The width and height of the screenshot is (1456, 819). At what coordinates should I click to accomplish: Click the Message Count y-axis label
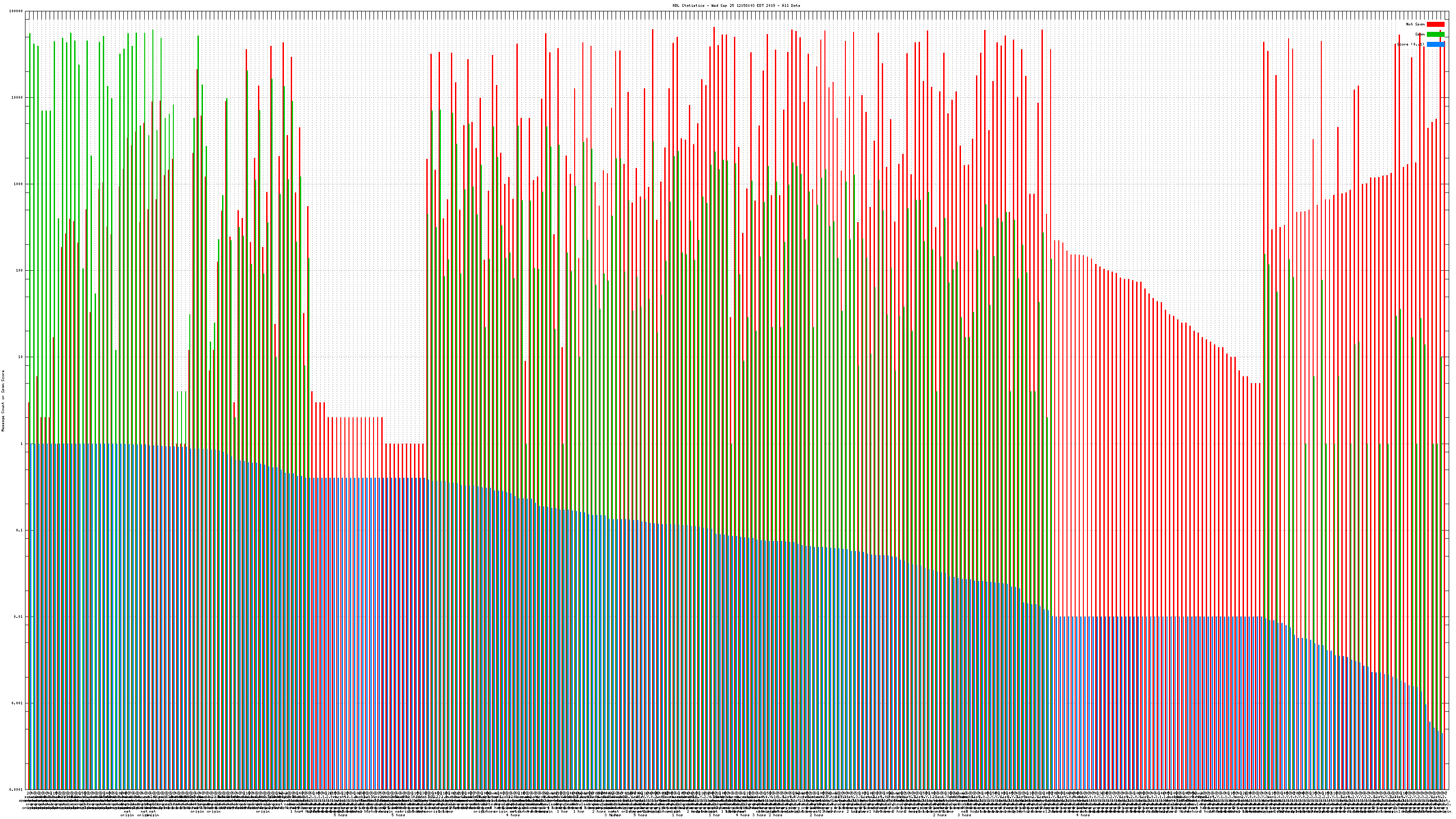click(3, 401)
